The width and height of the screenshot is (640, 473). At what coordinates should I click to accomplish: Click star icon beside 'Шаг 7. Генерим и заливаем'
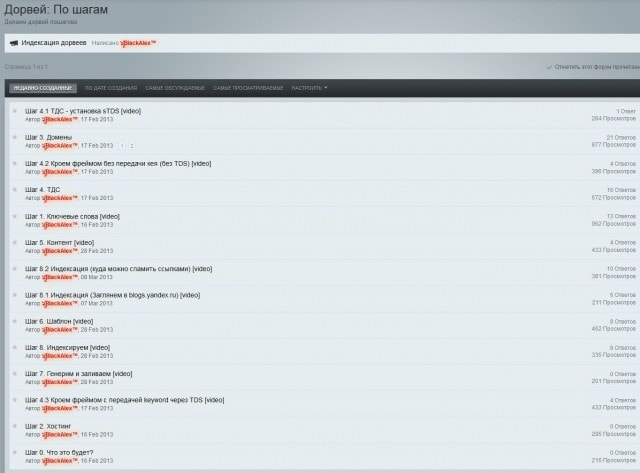point(15,373)
